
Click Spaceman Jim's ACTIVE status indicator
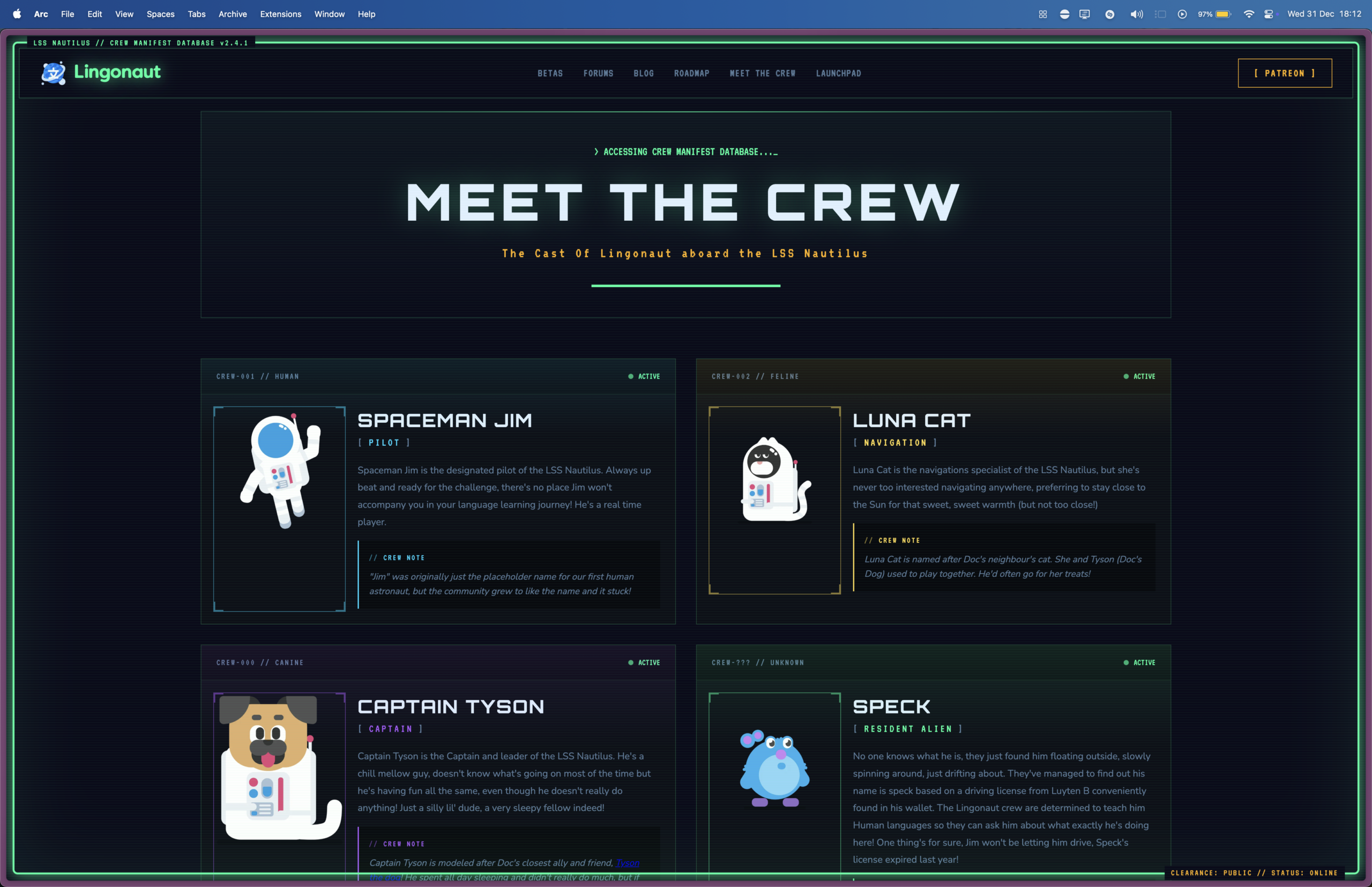644,377
